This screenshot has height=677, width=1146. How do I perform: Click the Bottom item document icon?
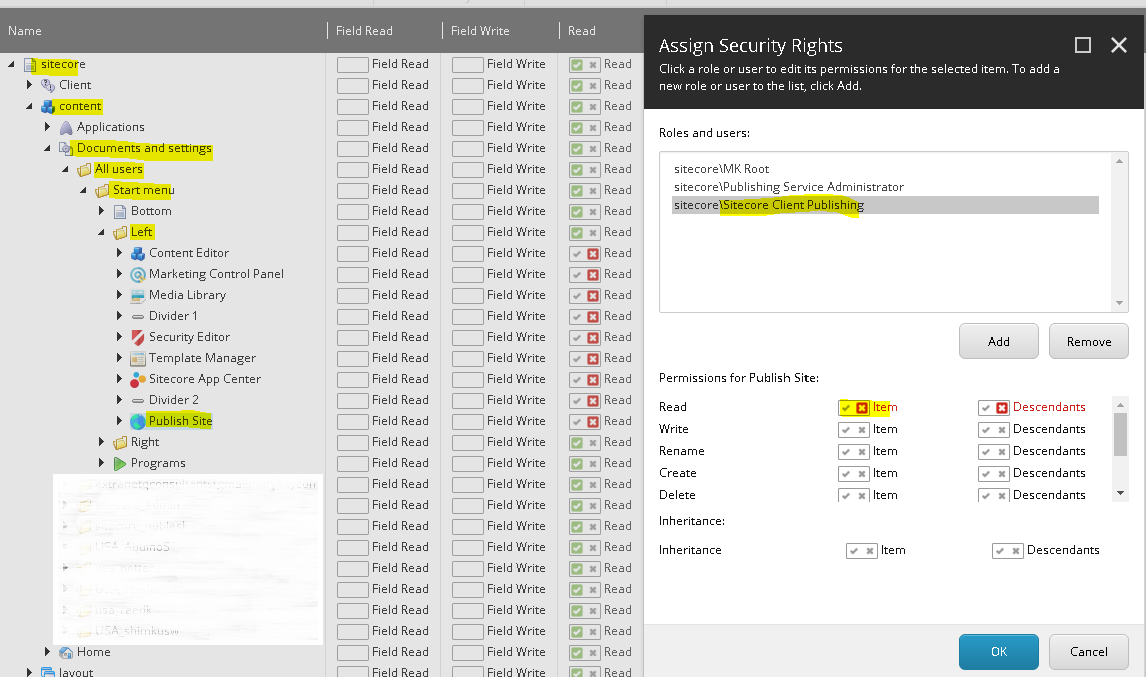point(120,212)
